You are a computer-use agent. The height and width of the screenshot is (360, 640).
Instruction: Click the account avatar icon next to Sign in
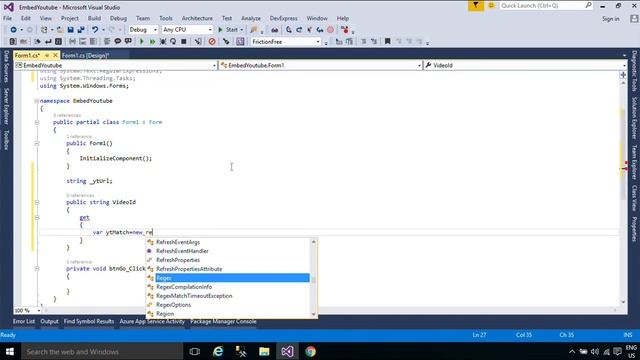(634, 19)
